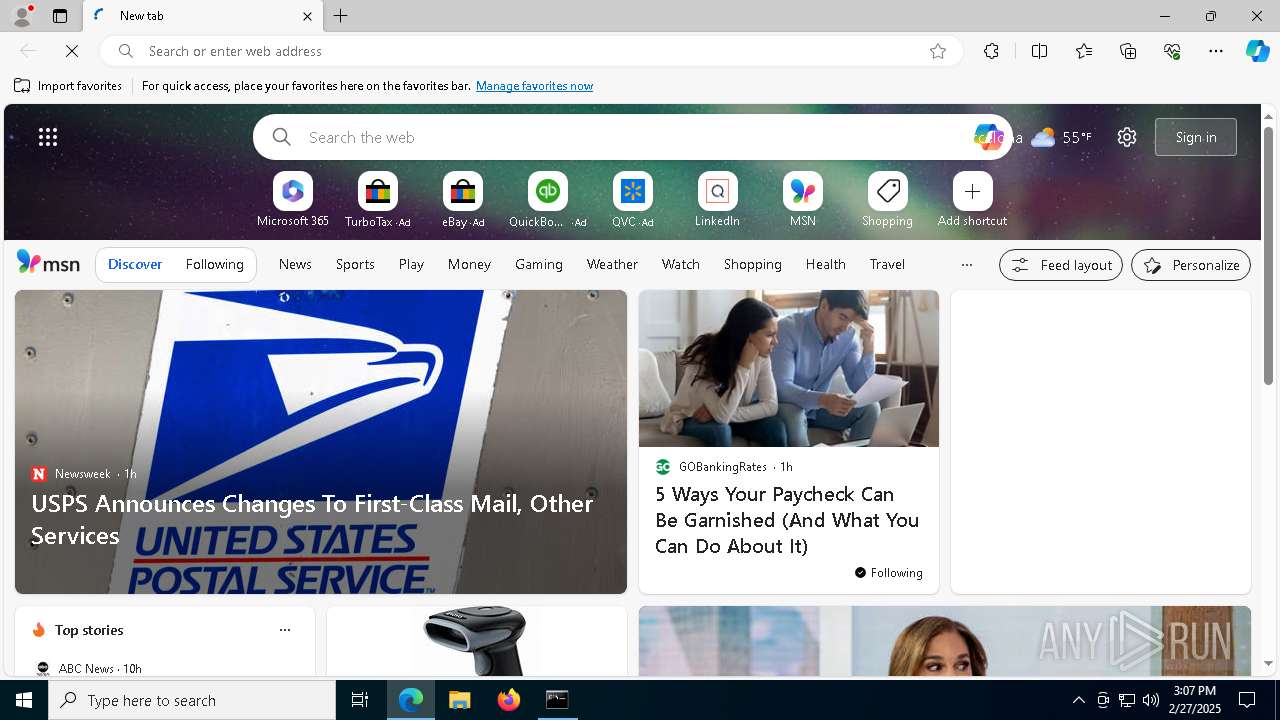
Task: Open Browser essentials icon
Action: pos(1172,51)
